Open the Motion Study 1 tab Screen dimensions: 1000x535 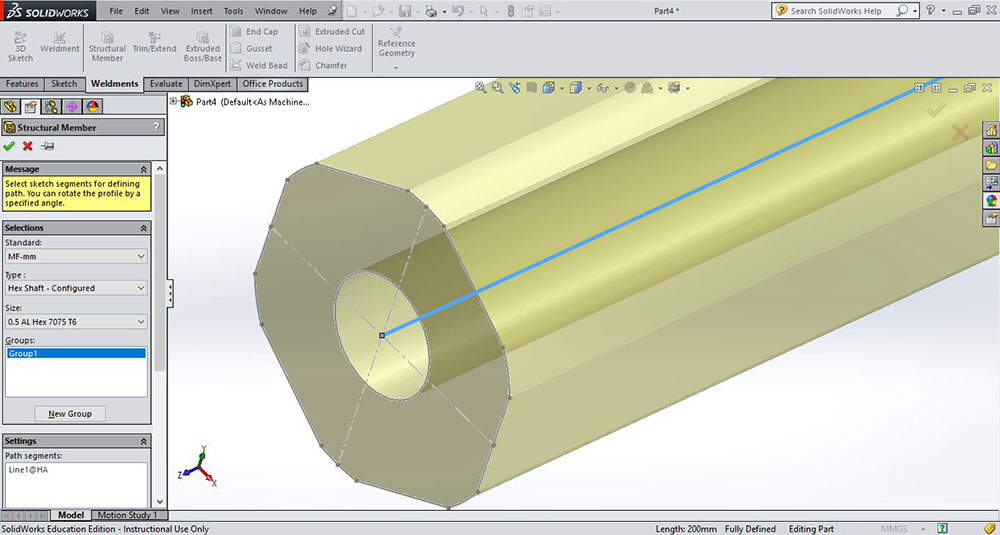(127, 515)
